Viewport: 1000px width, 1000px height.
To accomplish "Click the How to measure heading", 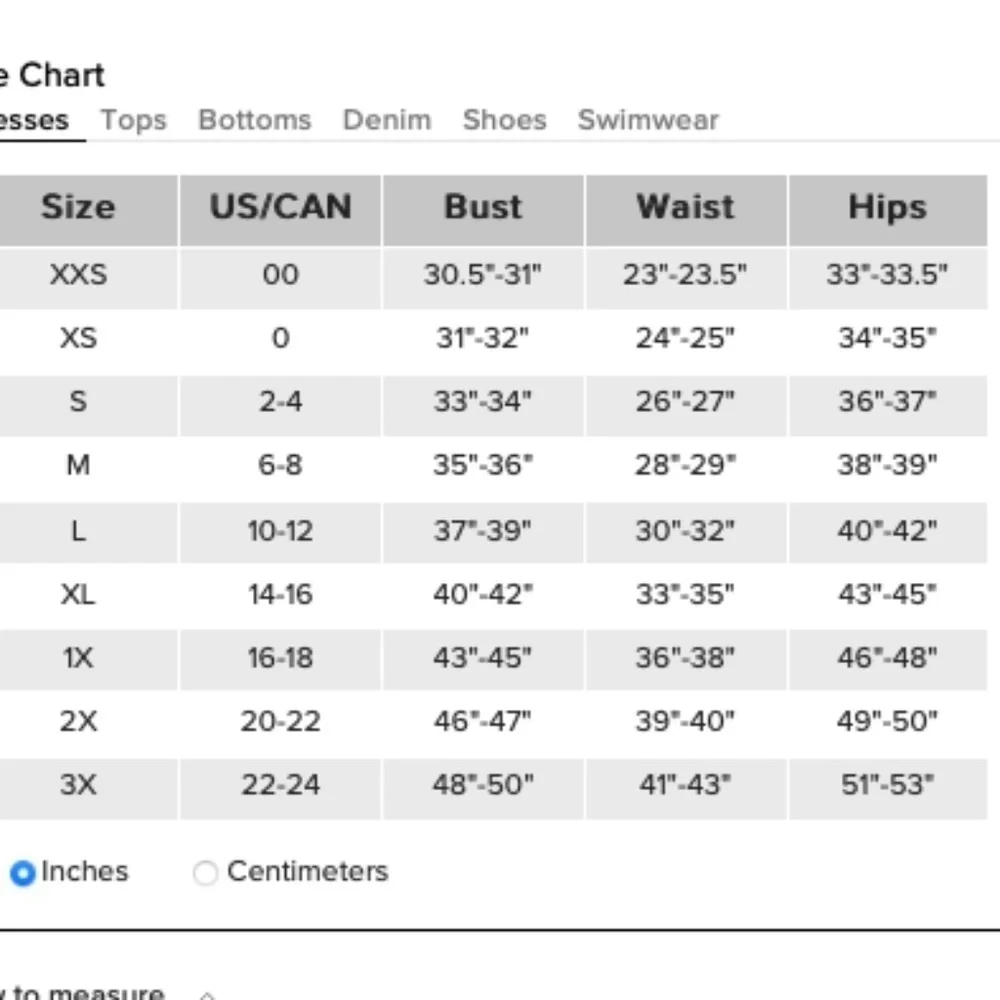I will (85, 993).
